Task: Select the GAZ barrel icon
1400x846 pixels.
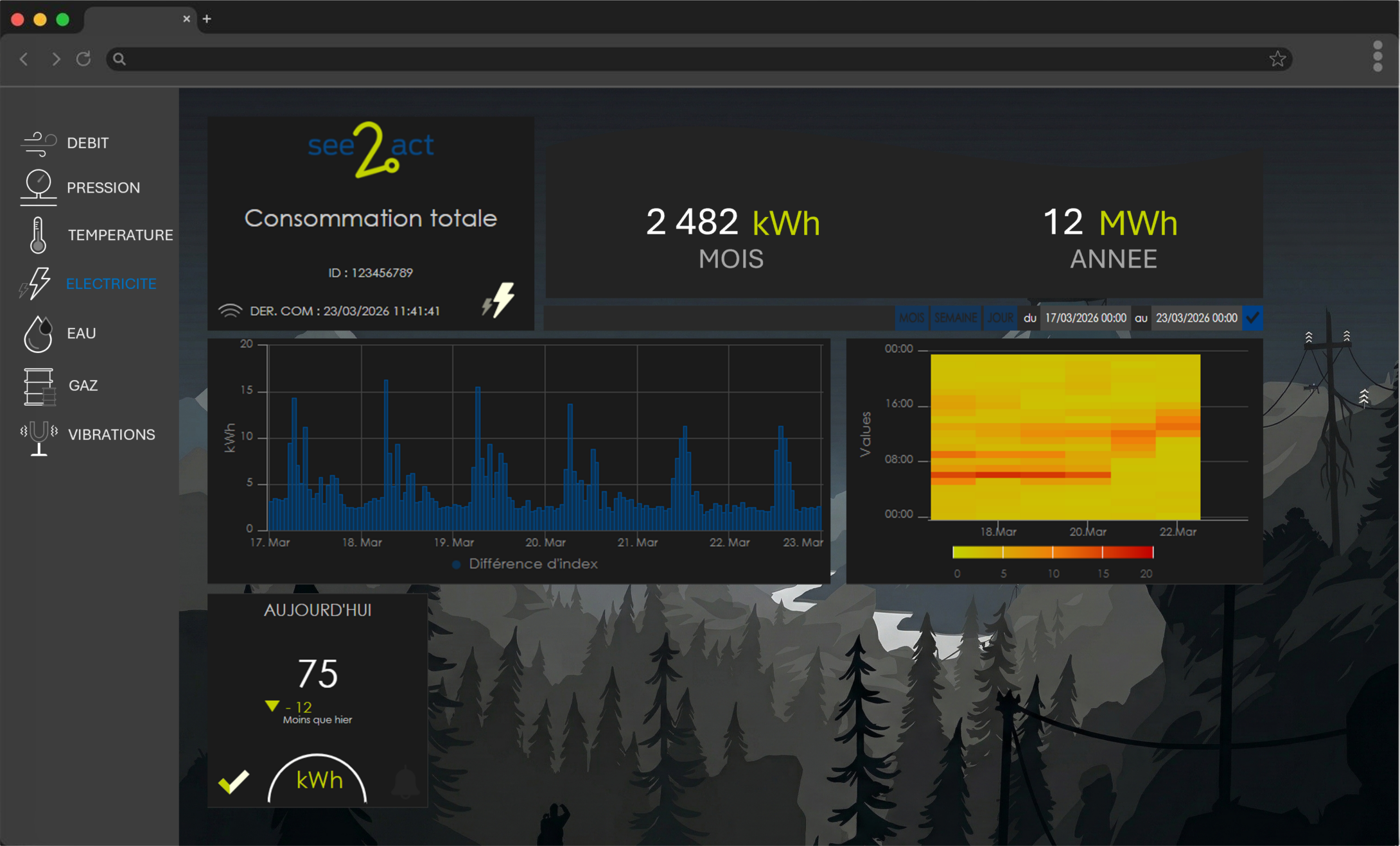Action: point(39,386)
